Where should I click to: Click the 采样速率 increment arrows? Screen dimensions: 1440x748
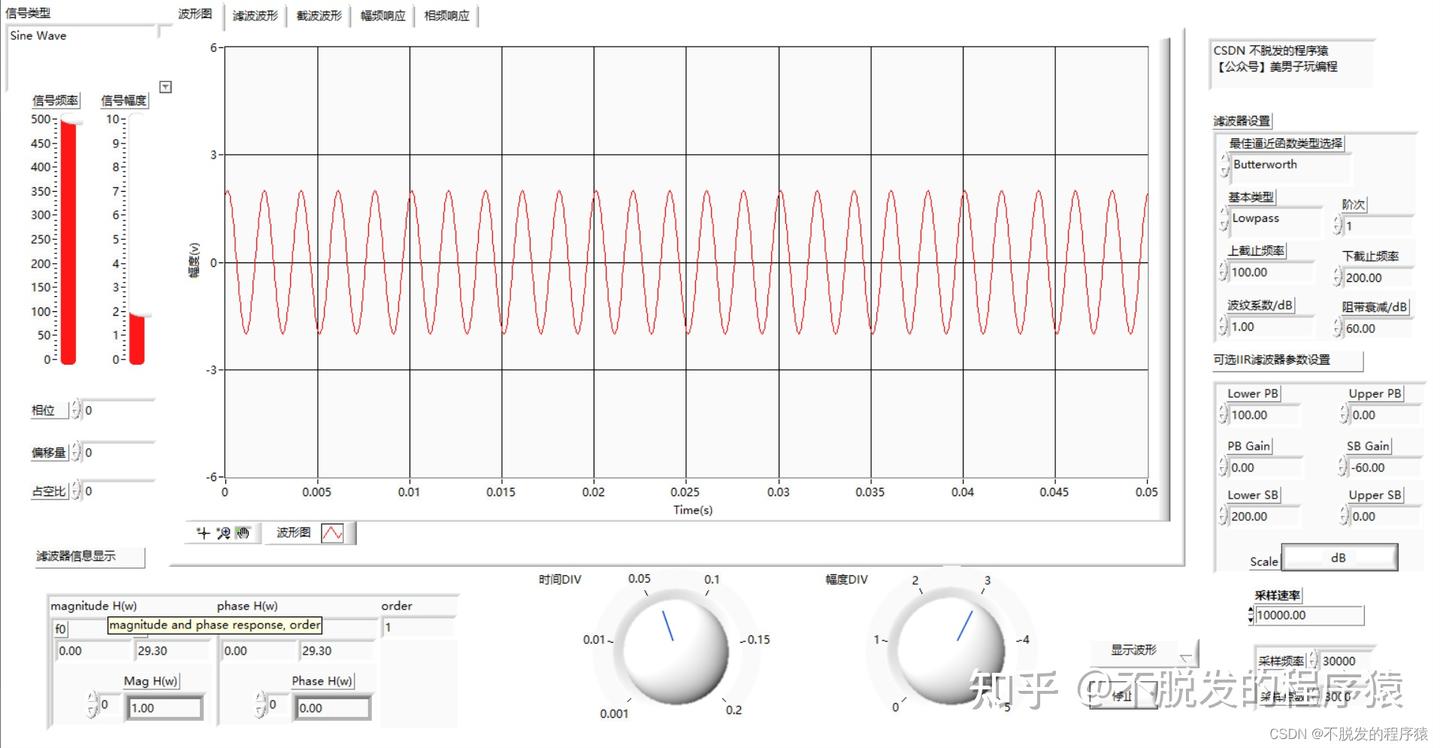(x=1251, y=615)
